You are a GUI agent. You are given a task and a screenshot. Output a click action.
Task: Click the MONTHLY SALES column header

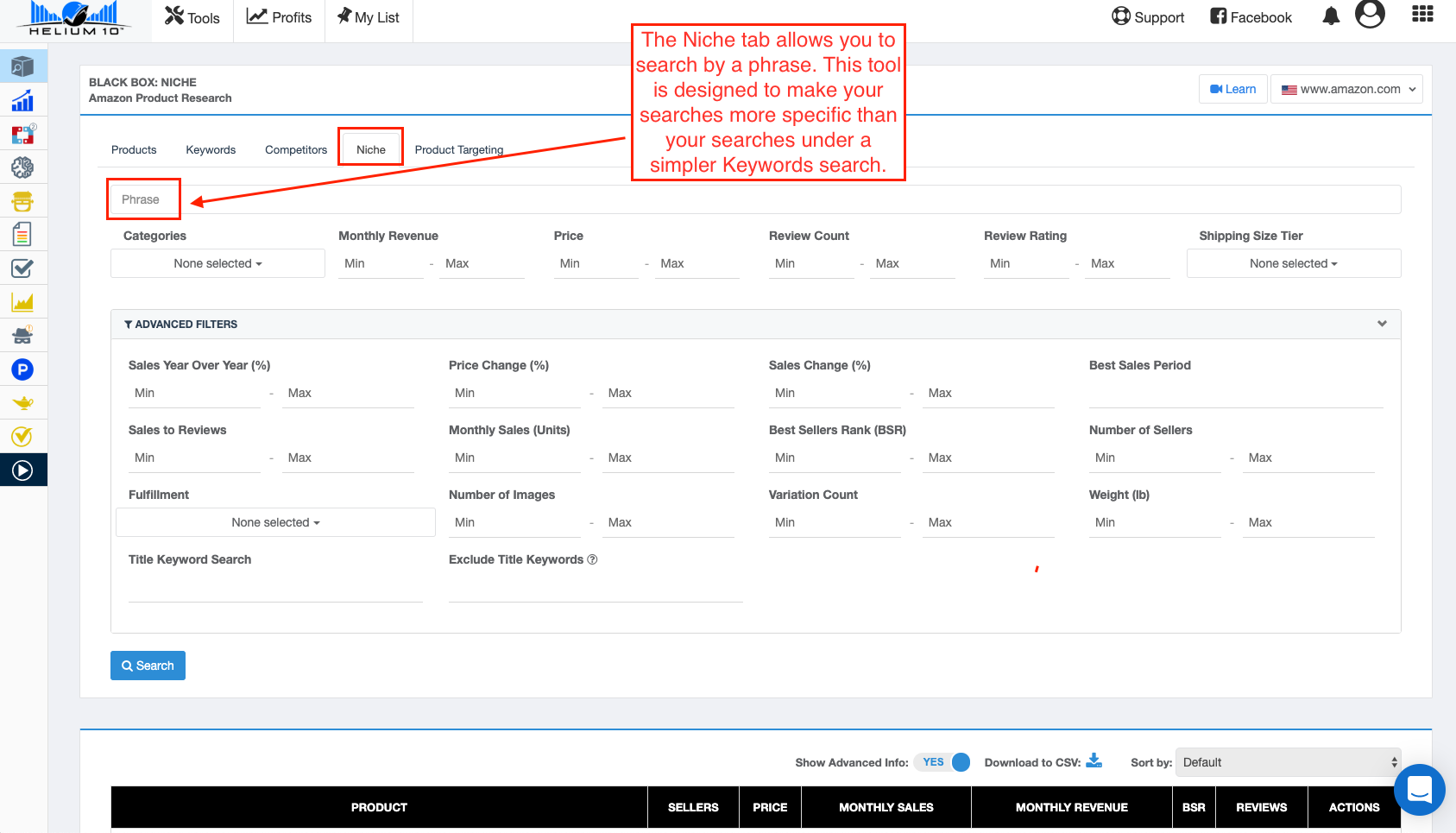tap(886, 807)
